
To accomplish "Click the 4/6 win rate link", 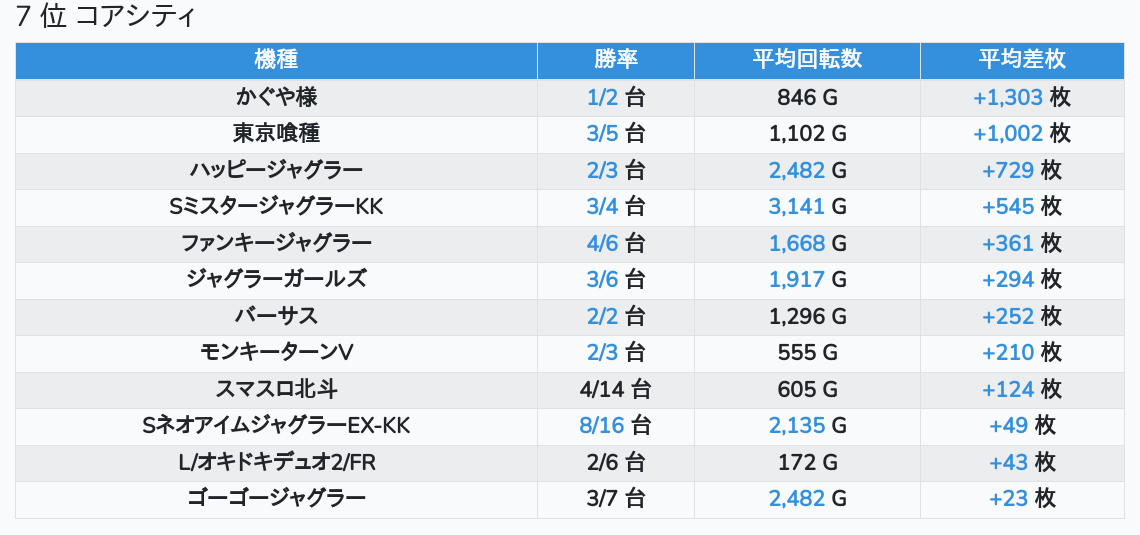I will [603, 243].
